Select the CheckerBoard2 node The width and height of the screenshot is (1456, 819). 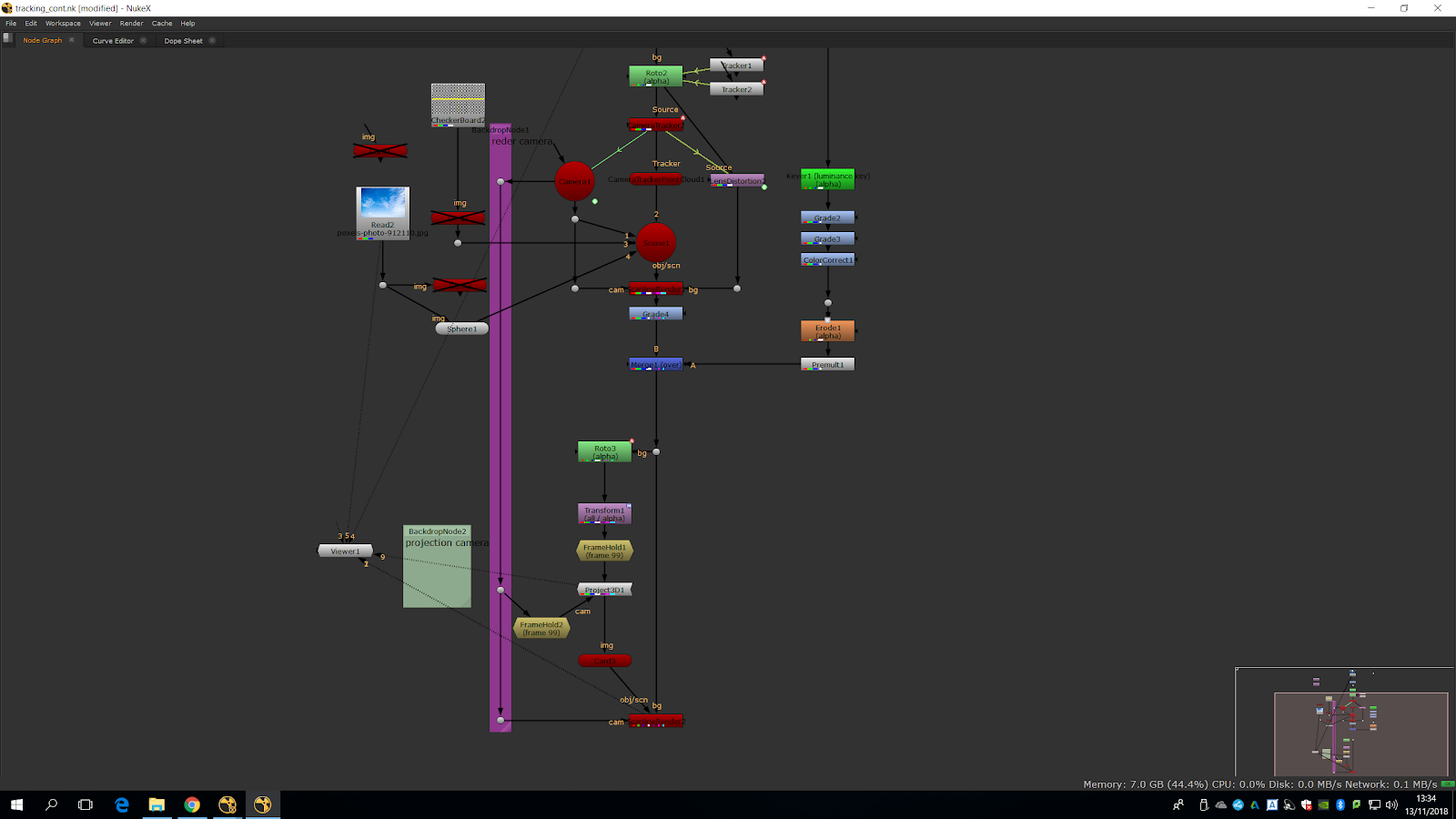[x=458, y=102]
